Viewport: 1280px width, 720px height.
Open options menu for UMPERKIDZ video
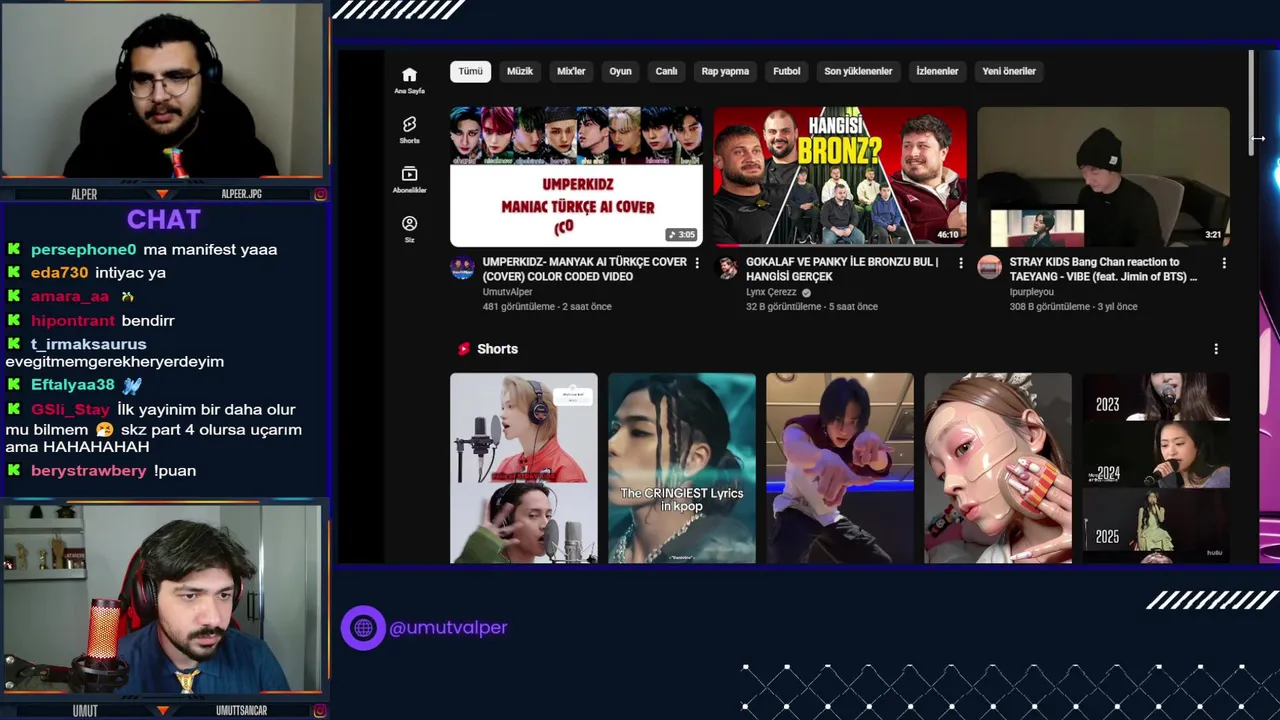[697, 263]
